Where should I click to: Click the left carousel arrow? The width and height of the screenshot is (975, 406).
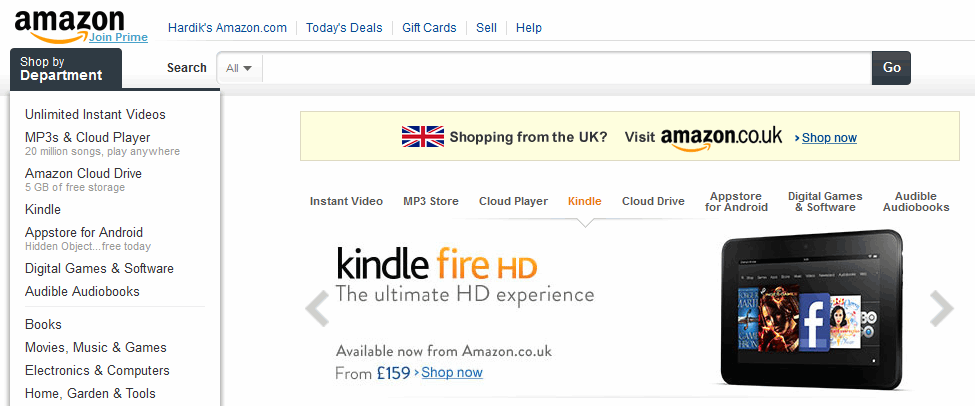[317, 309]
